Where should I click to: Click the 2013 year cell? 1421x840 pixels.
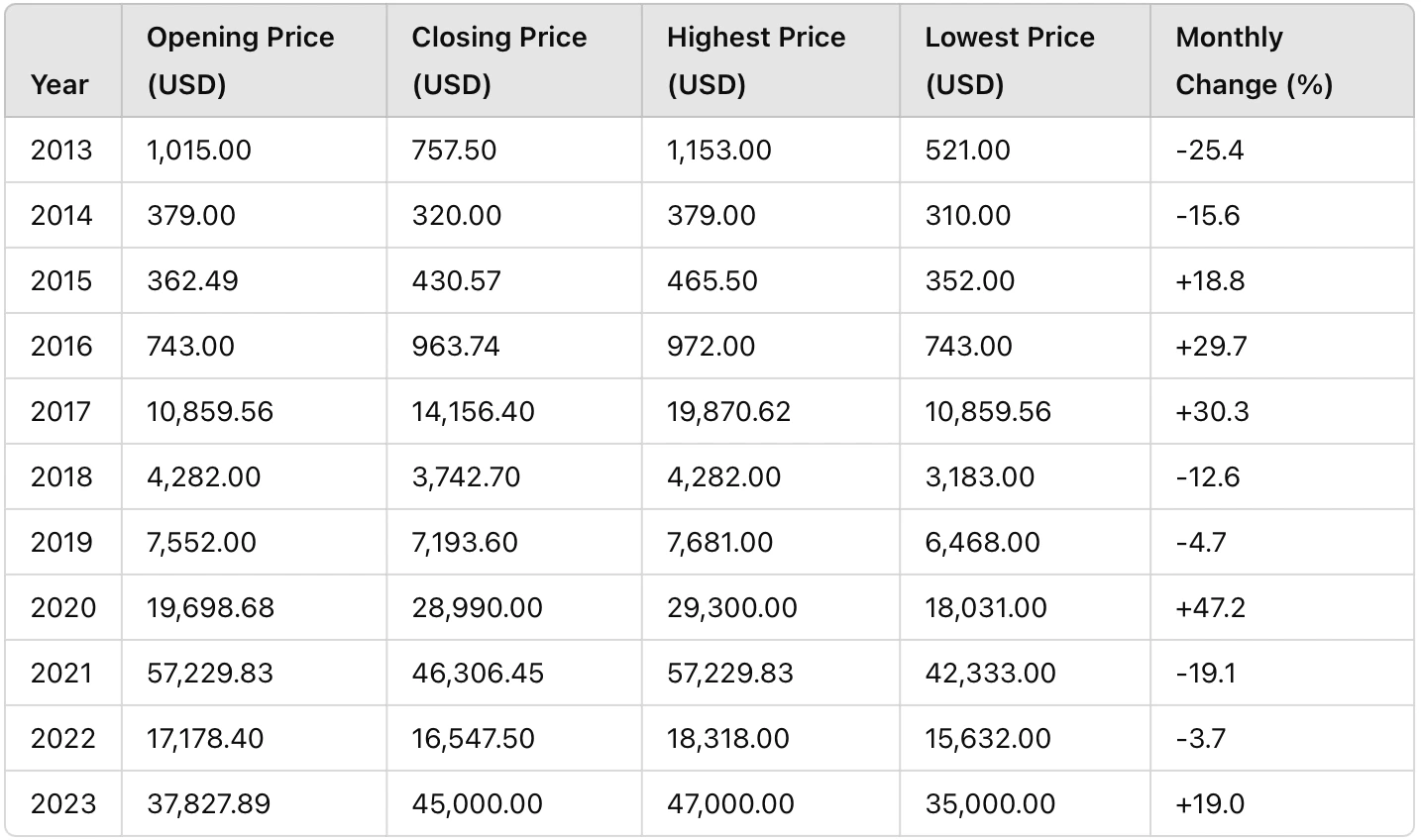coord(61,150)
